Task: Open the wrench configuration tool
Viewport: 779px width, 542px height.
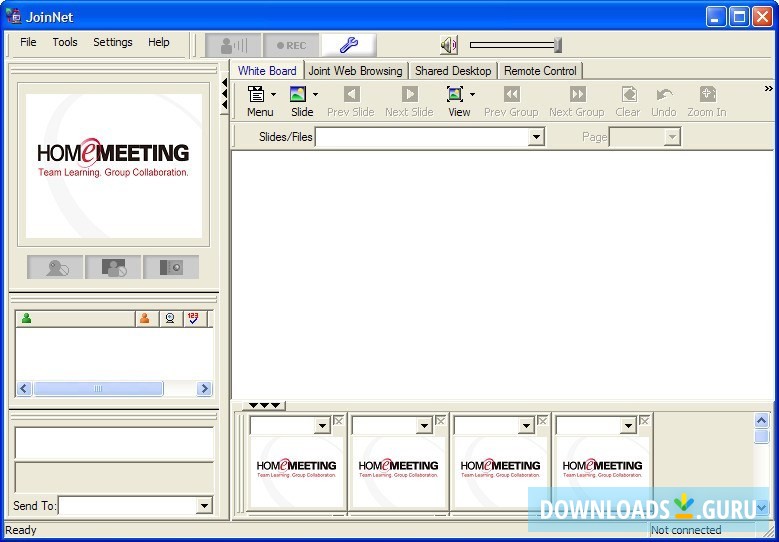Action: point(349,46)
